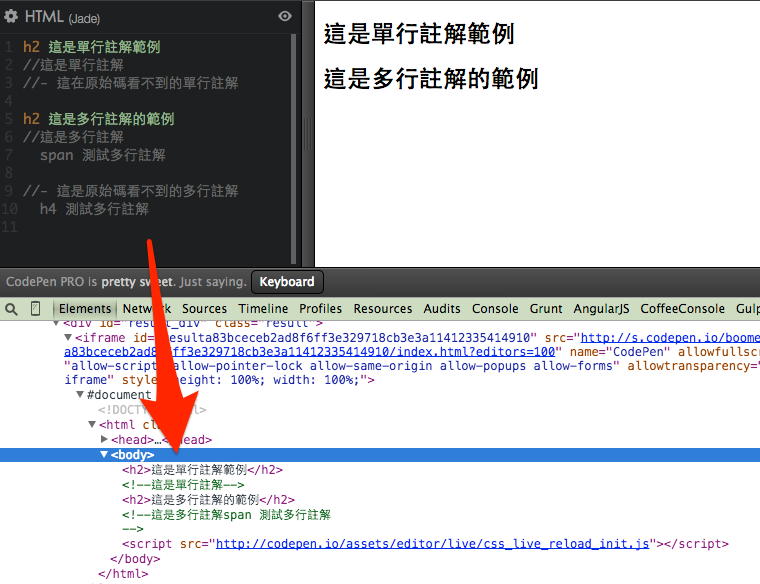Collapse the iframe element node
Viewport: 760px width, 584px height.
[68, 338]
